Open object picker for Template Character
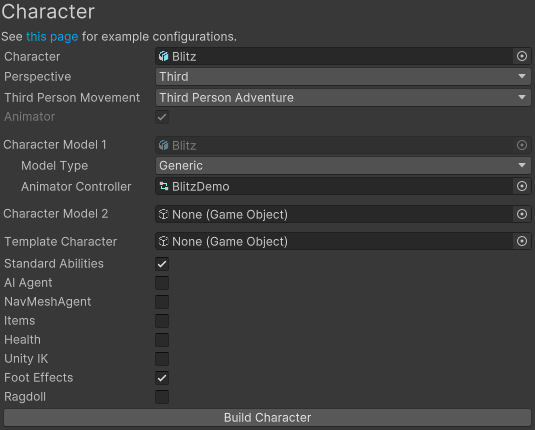Image resolution: width=535 pixels, height=430 pixels. (522, 242)
